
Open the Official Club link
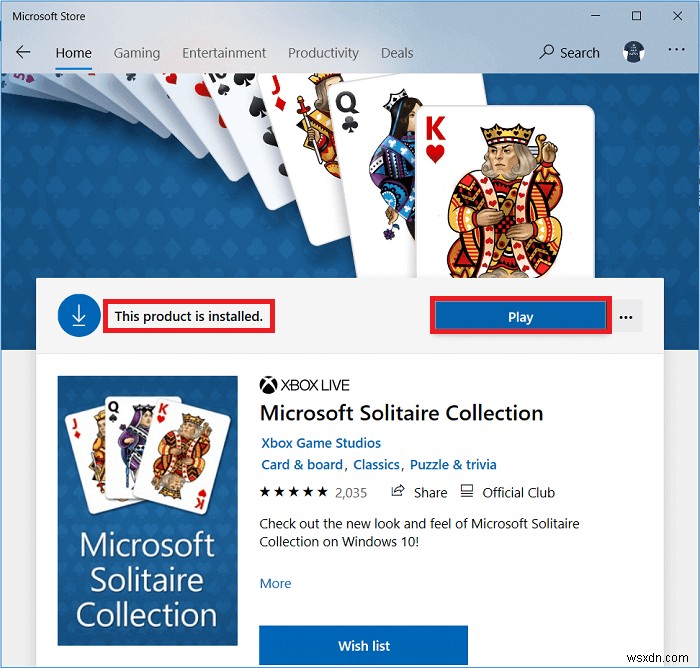point(518,493)
